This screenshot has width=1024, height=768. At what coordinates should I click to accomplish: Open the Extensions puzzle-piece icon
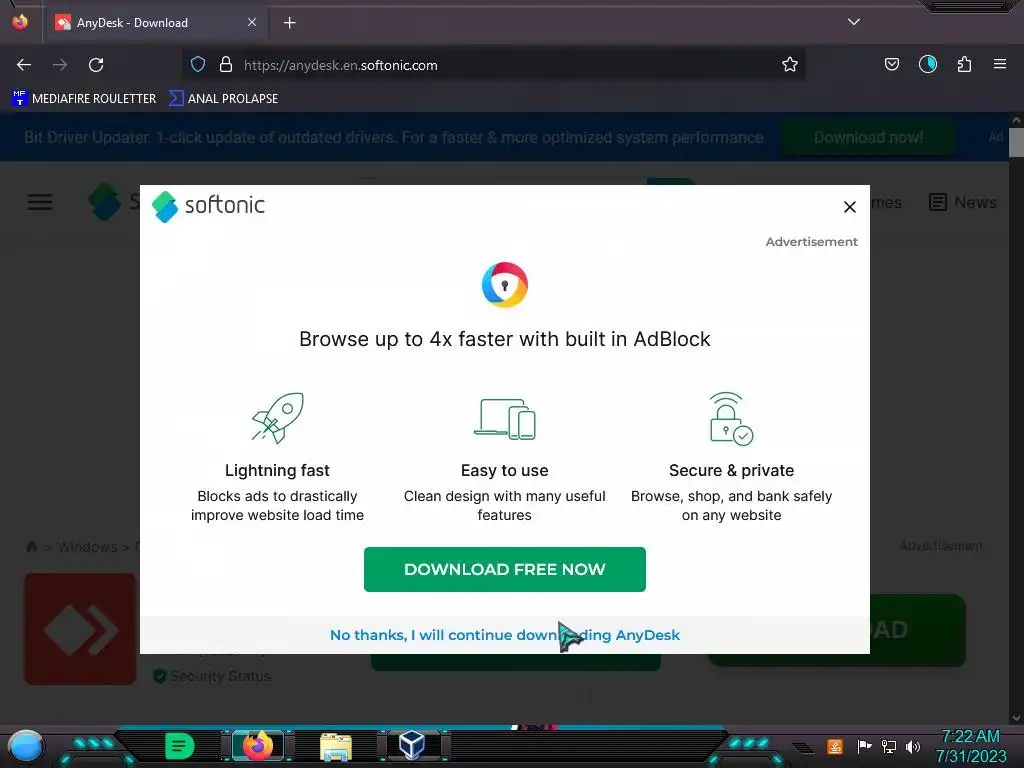964,64
